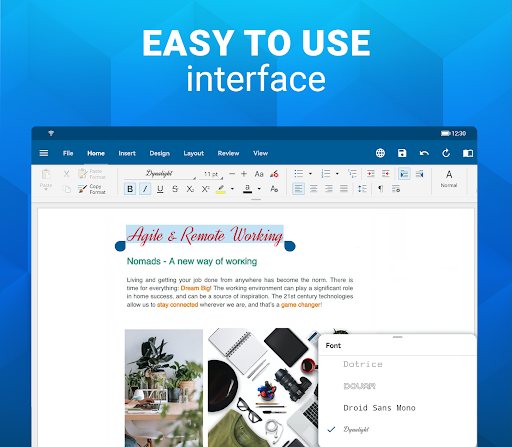
Task: Open the Review tab
Action: coord(228,153)
